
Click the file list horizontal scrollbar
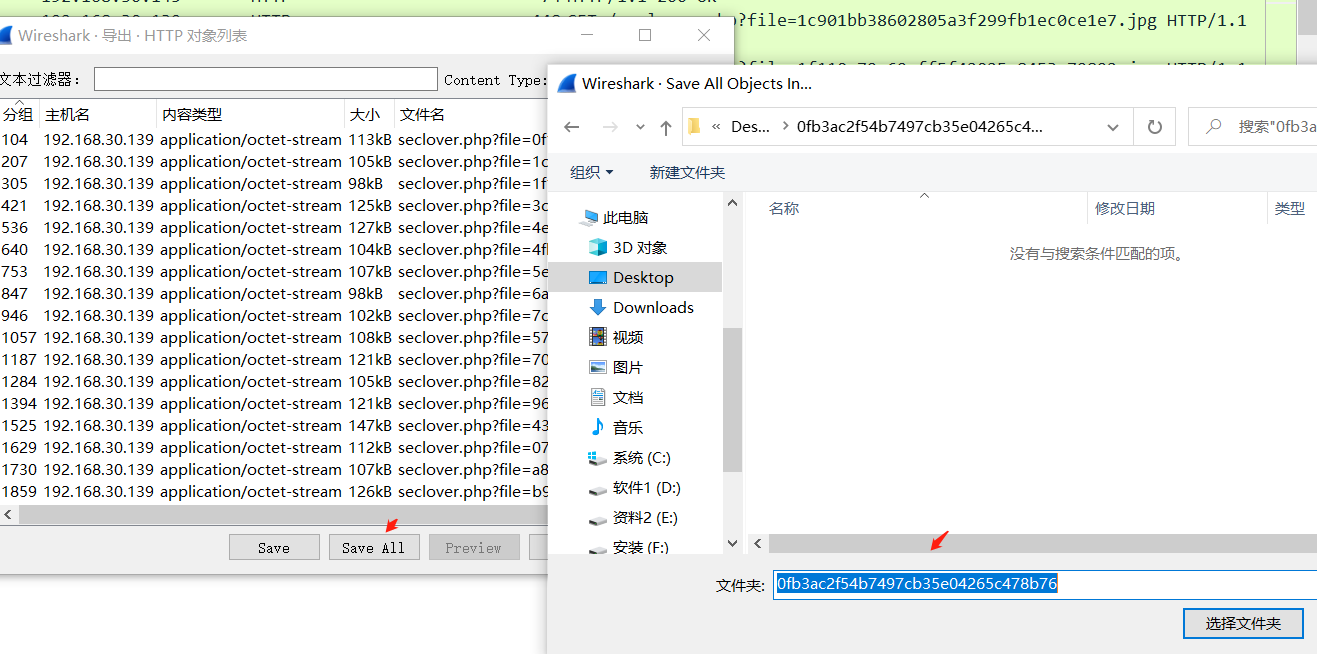(1043, 543)
